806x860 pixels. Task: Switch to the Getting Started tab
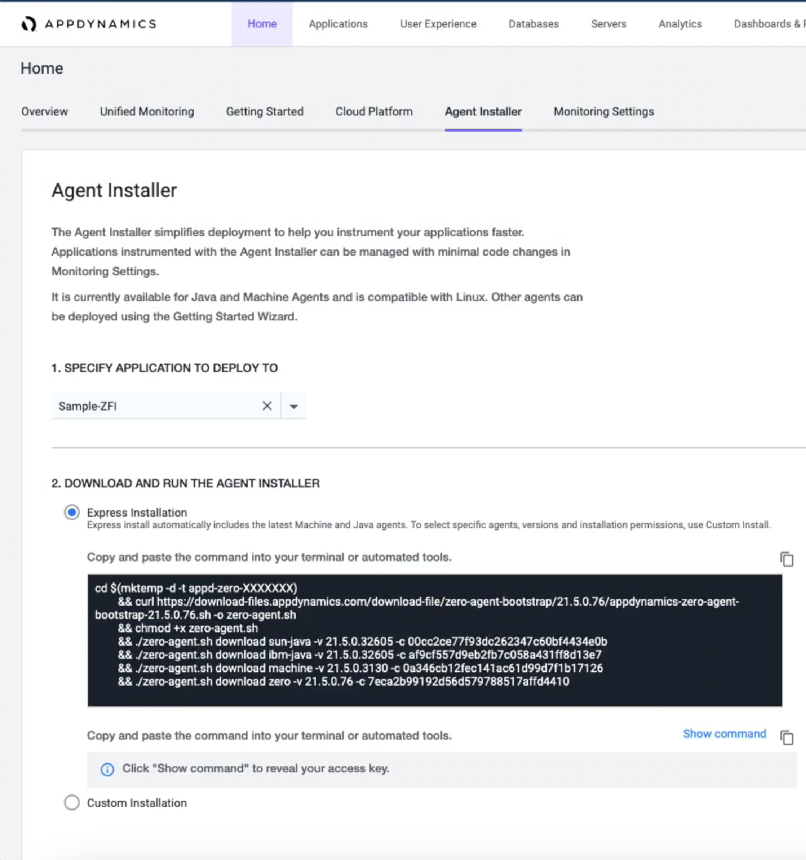pos(265,111)
